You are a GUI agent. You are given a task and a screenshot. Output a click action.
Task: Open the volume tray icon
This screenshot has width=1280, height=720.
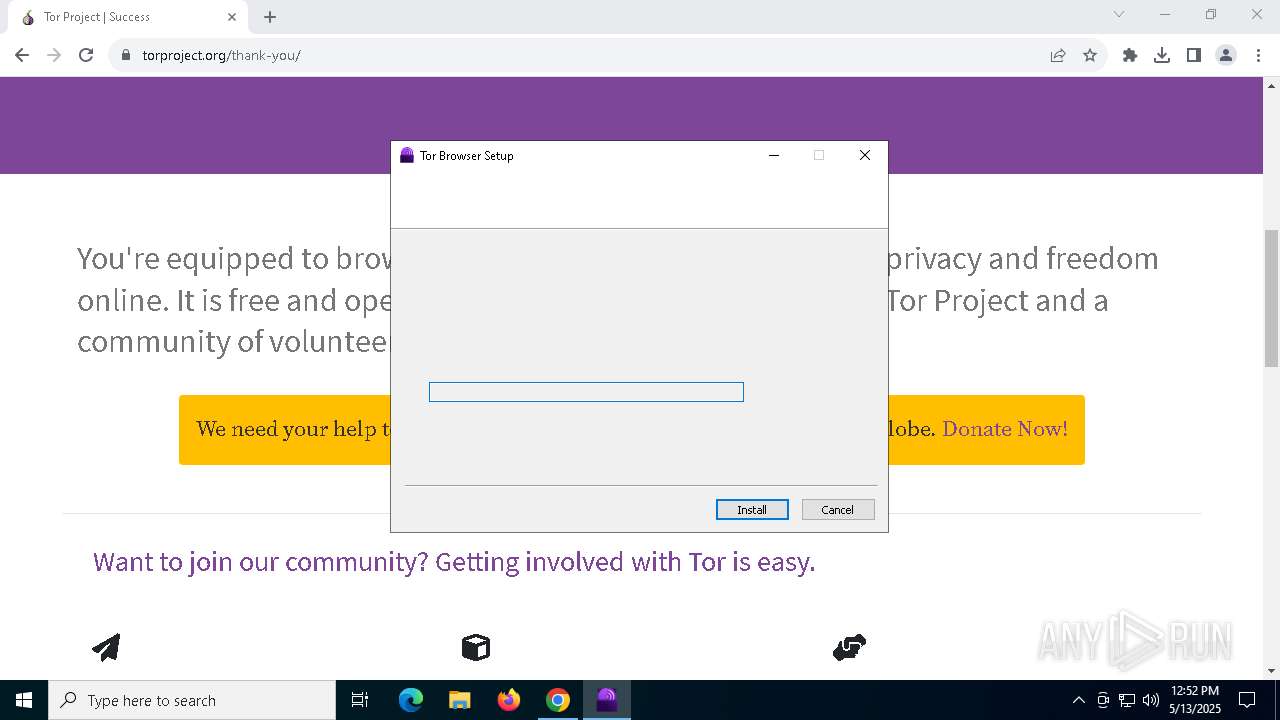tap(1151, 700)
